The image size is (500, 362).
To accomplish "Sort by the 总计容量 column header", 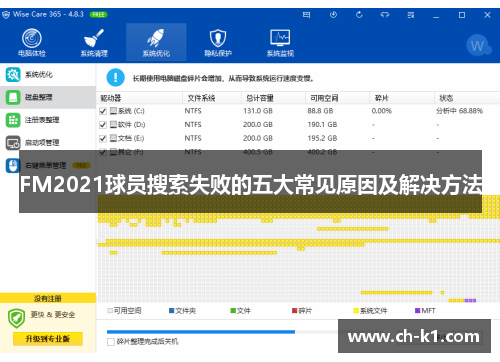I will point(273,98).
